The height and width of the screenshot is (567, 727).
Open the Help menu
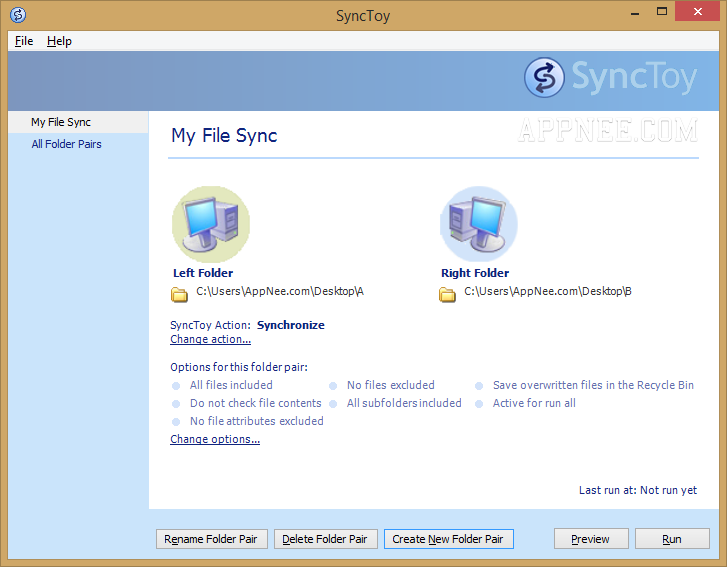[x=59, y=41]
